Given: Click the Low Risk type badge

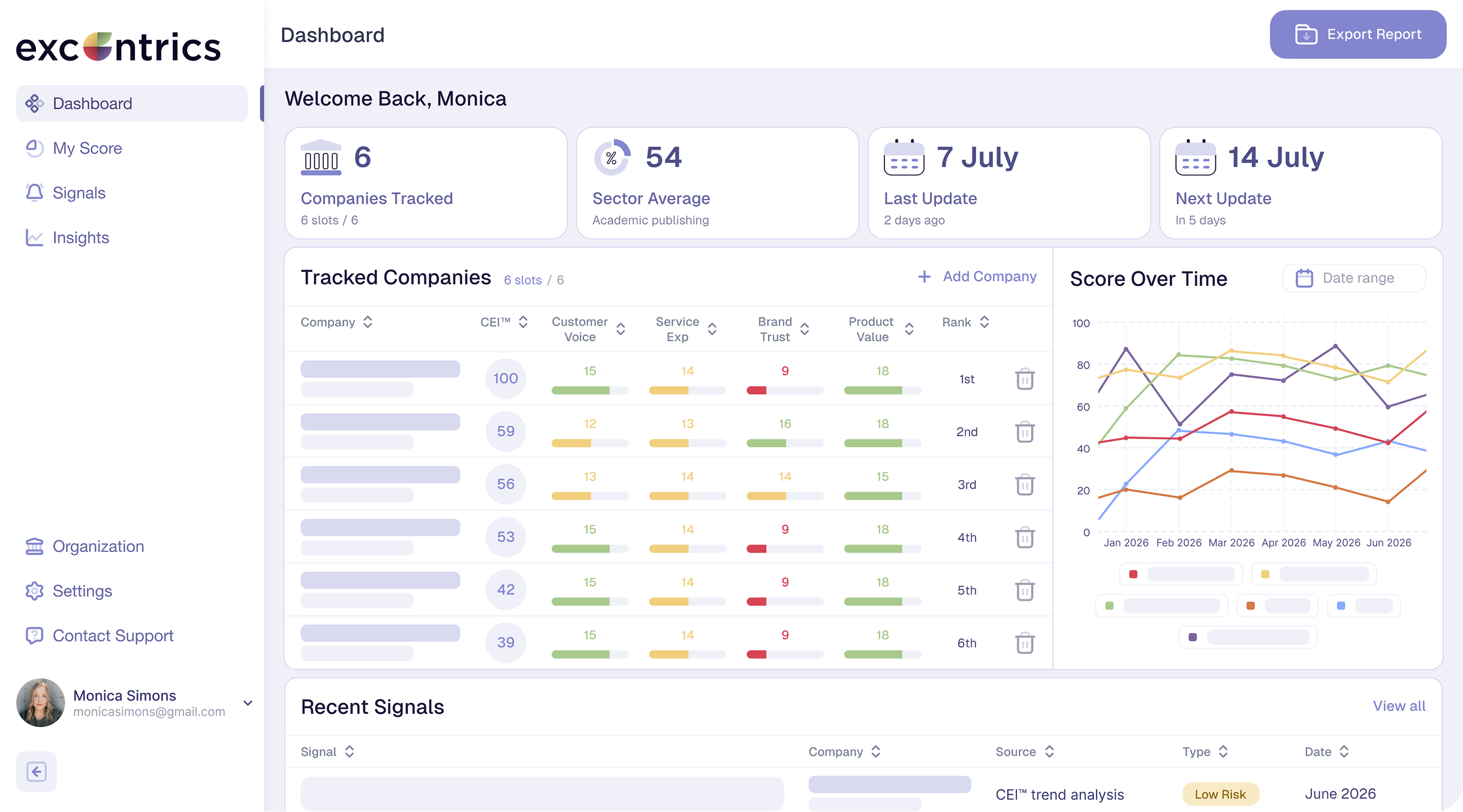Looking at the screenshot, I should point(1220,794).
